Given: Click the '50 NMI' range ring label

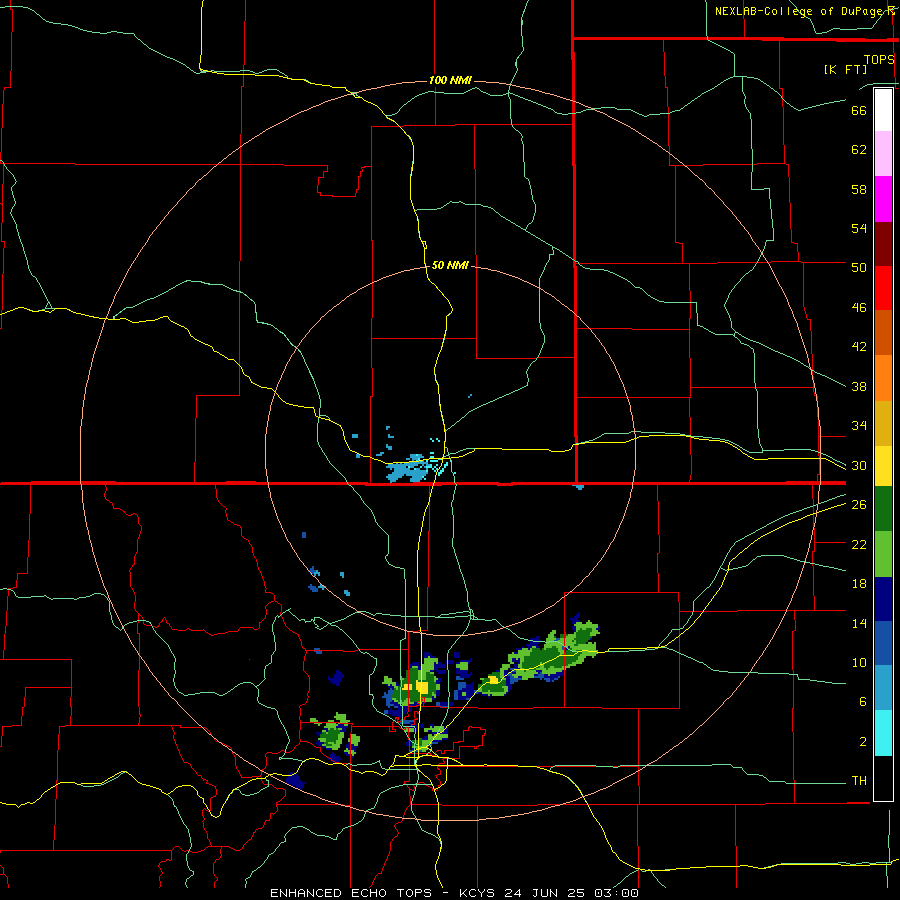Looking at the screenshot, I should click(450, 265).
